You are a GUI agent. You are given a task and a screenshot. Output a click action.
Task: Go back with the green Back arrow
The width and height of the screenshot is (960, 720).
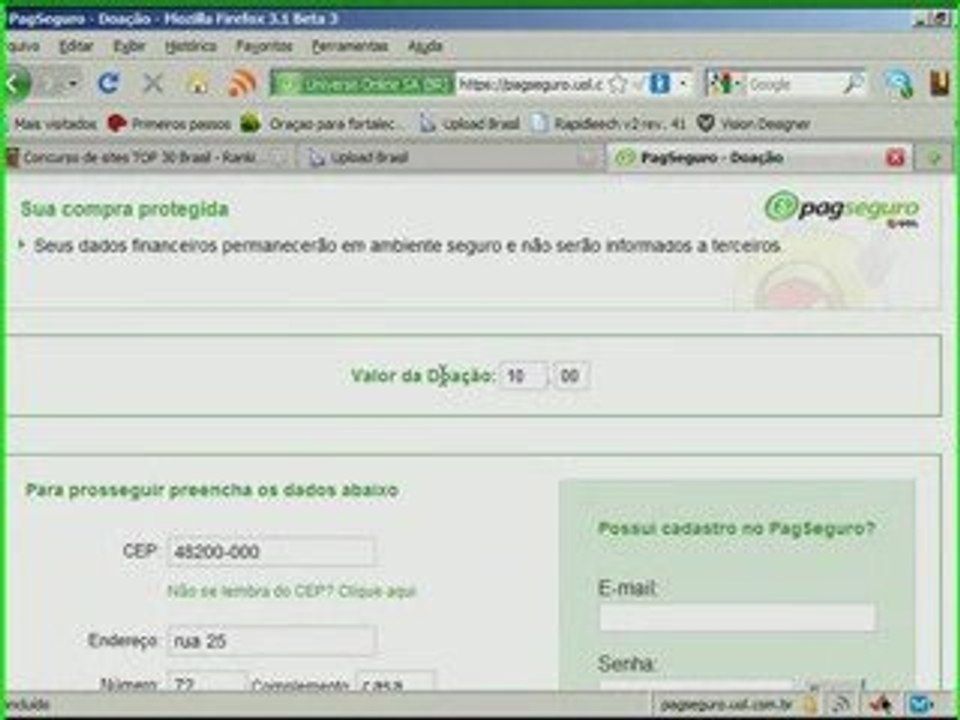[15, 83]
